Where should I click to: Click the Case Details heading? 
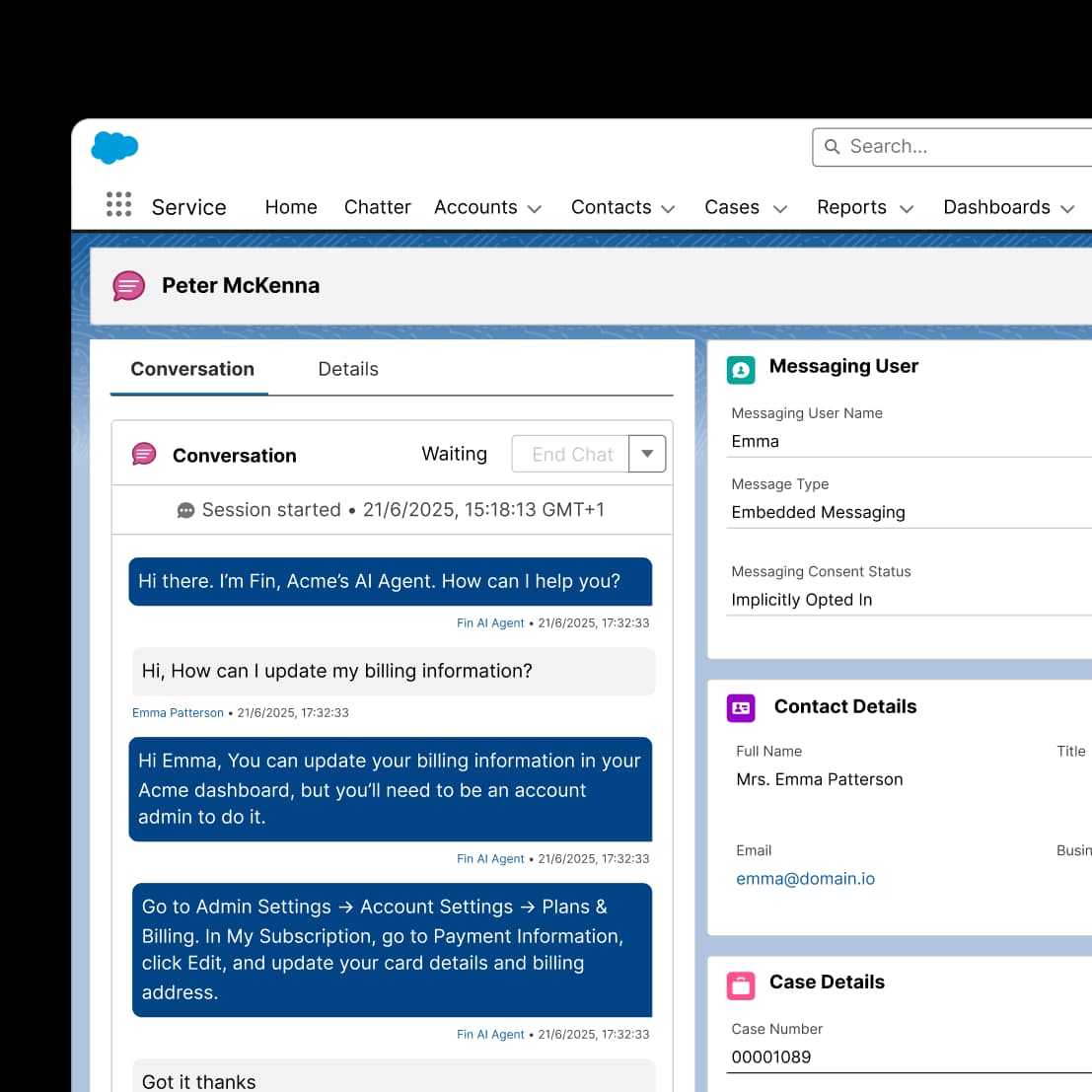tap(827, 982)
